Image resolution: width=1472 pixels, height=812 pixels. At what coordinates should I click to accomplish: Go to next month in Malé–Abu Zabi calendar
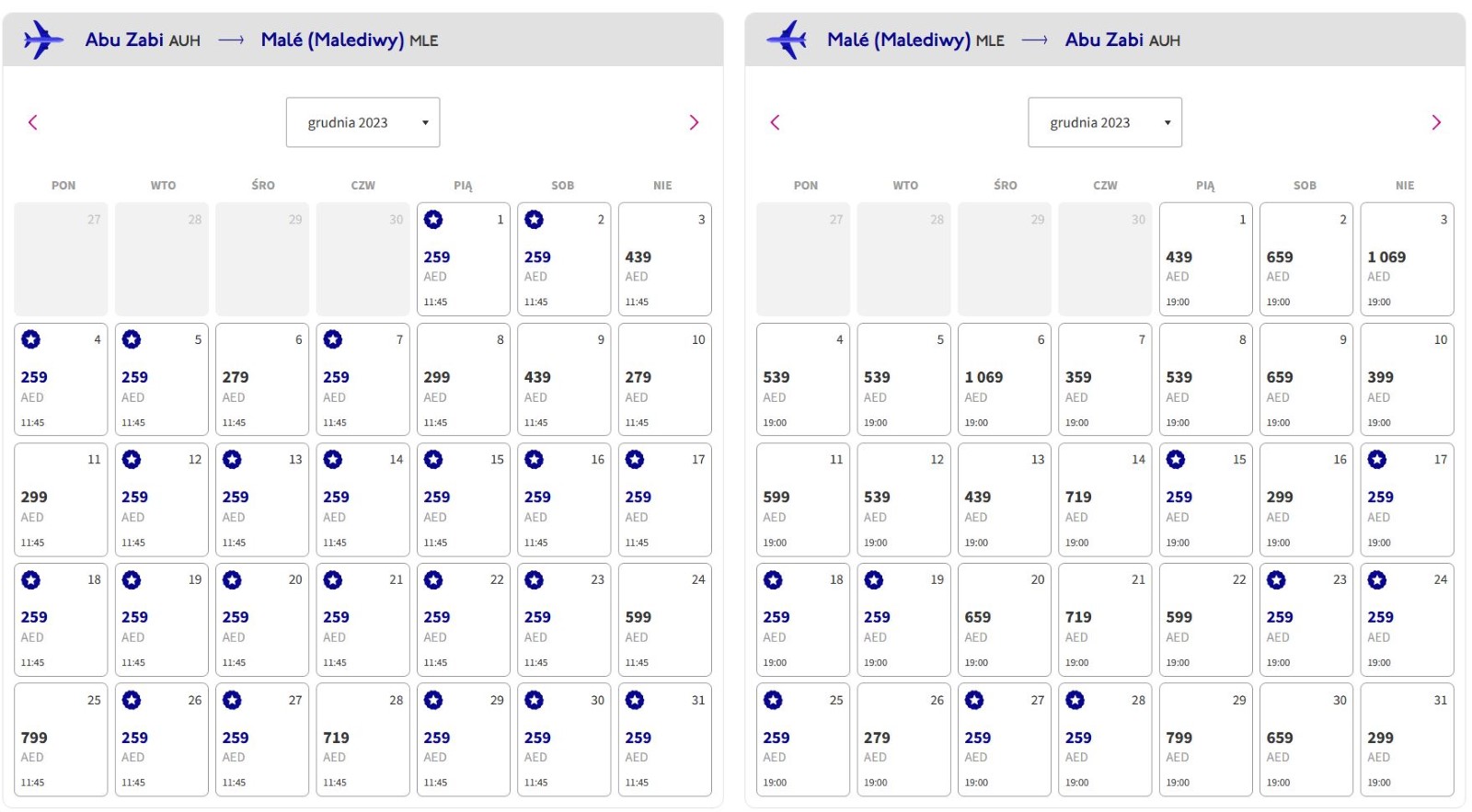[x=1436, y=122]
